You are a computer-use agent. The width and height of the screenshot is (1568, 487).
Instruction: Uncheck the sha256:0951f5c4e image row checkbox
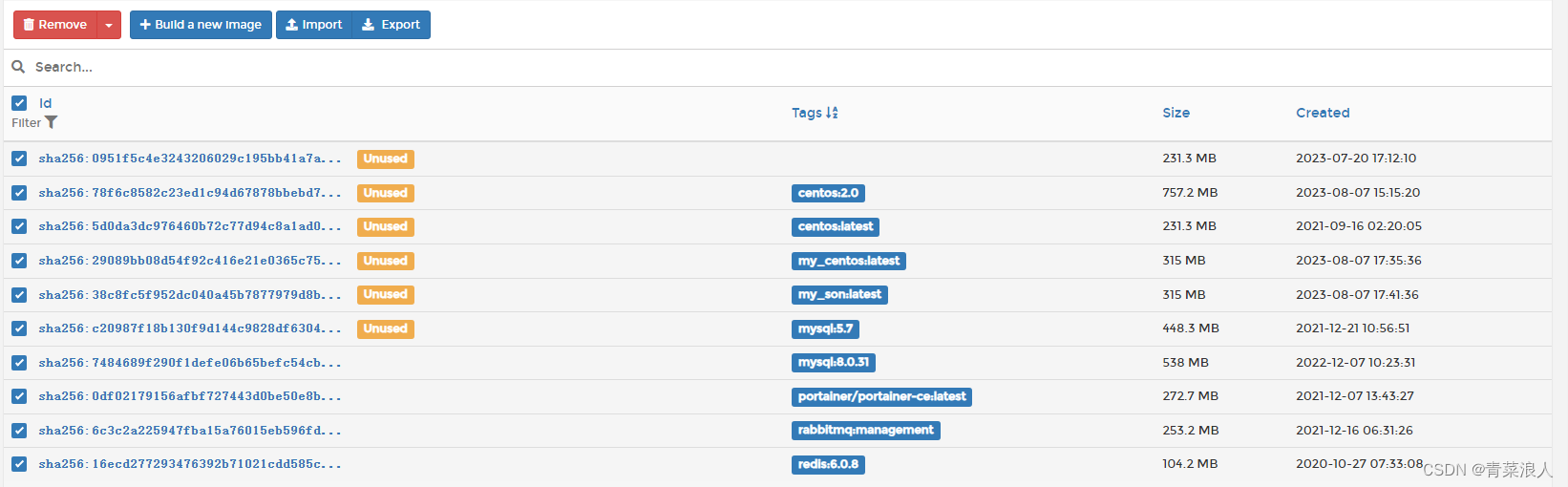(x=19, y=159)
